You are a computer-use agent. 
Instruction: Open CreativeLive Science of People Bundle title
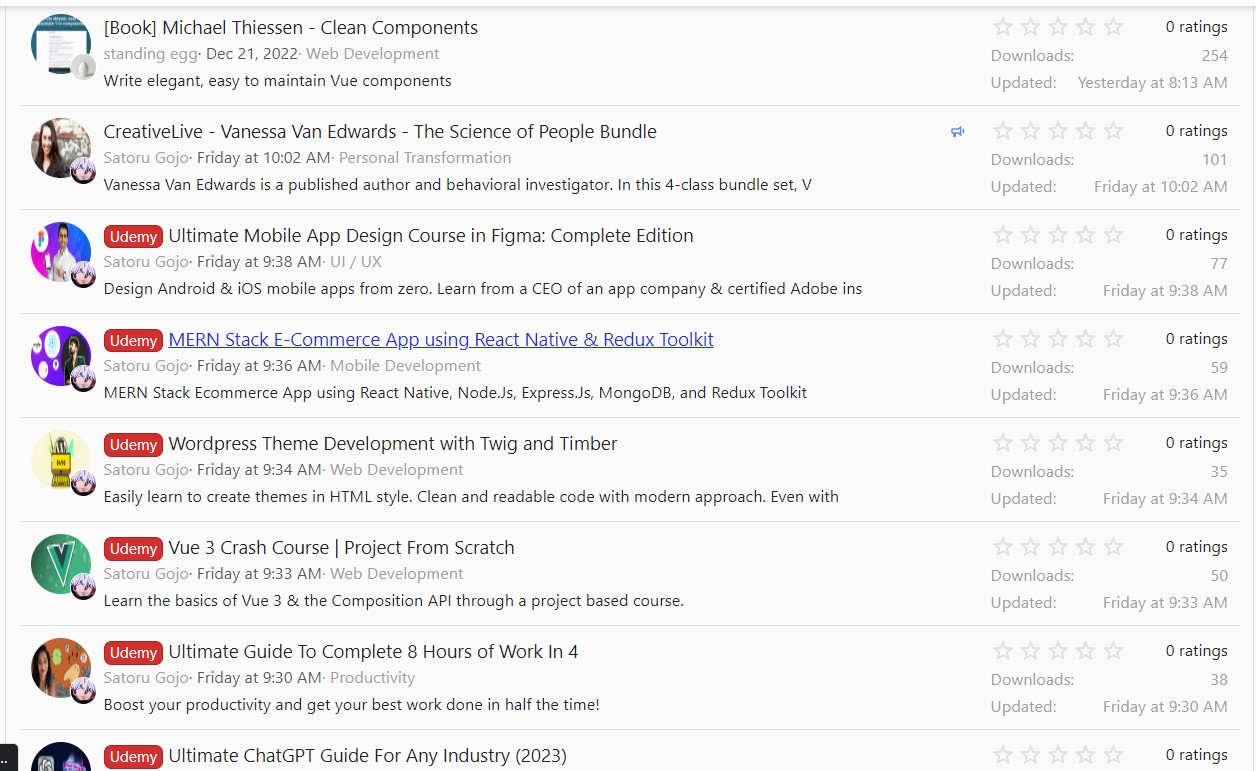(x=380, y=132)
